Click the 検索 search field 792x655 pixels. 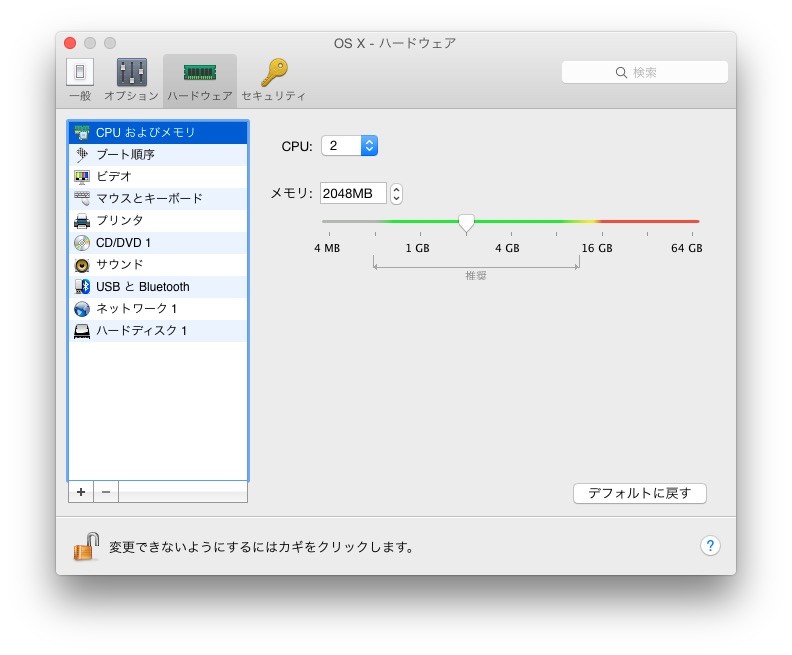pyautogui.click(x=645, y=72)
